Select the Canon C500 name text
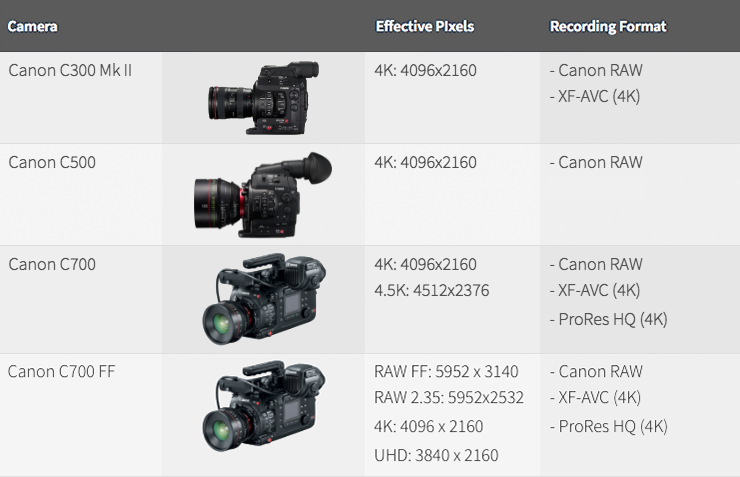 point(52,162)
